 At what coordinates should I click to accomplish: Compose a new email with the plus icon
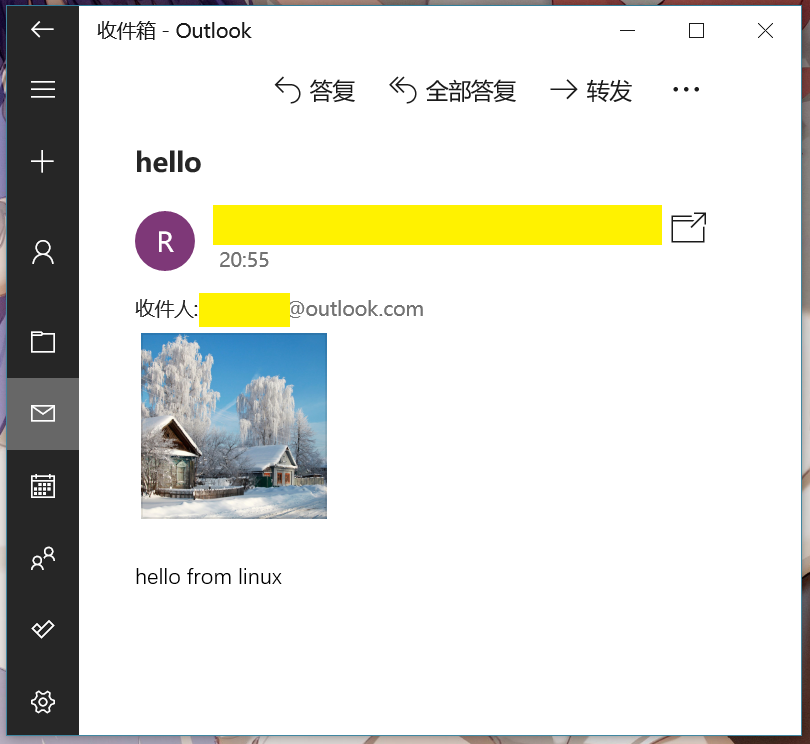pyautogui.click(x=42, y=161)
